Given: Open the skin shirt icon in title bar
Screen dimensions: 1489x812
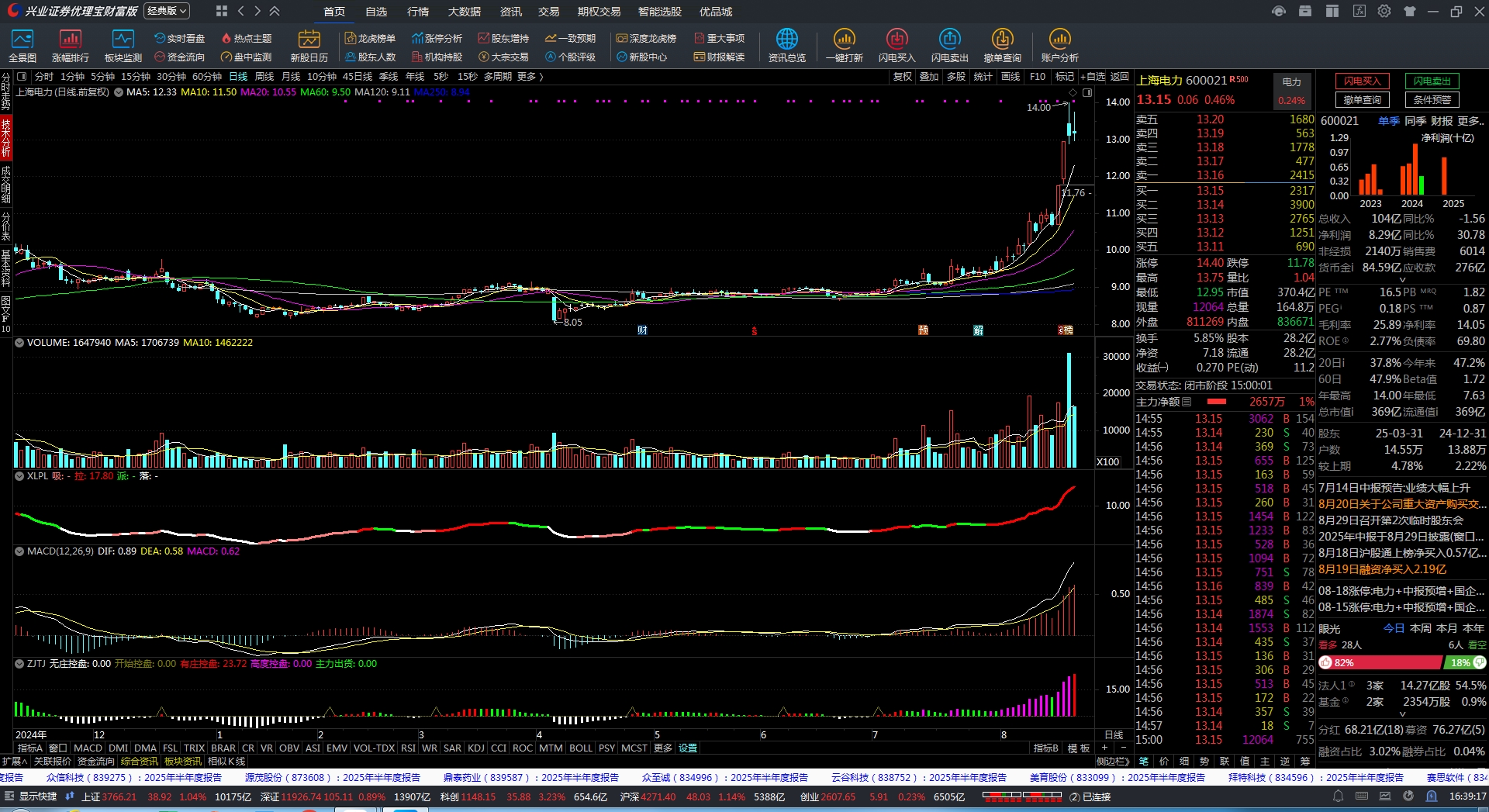Looking at the screenshot, I should 1410,11.
